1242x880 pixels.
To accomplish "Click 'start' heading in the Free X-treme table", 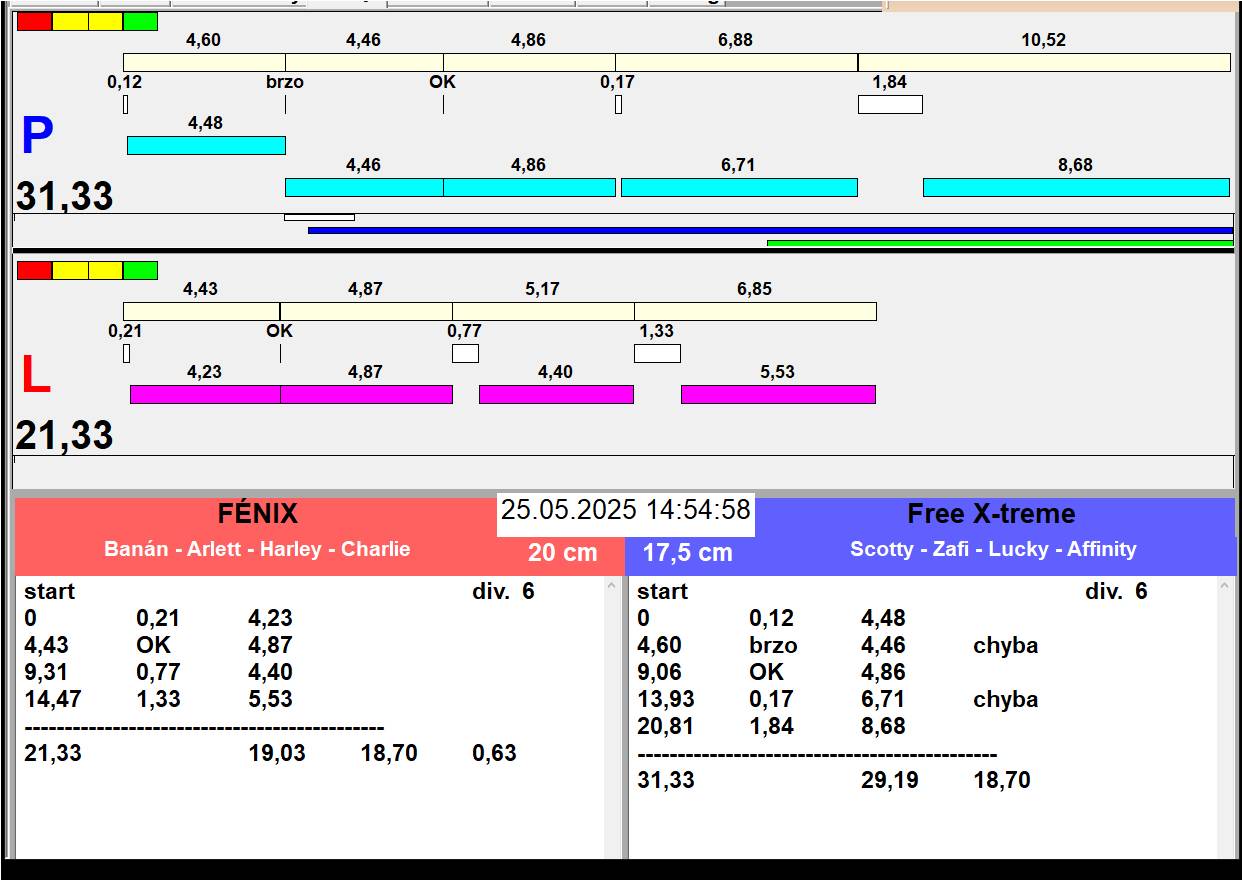I will coord(662,591).
